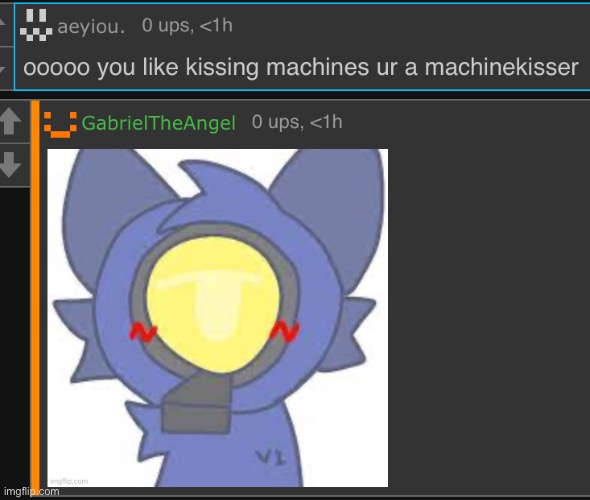
Task: Upvote GabrielTheAngel's image comment
Action: [11, 121]
